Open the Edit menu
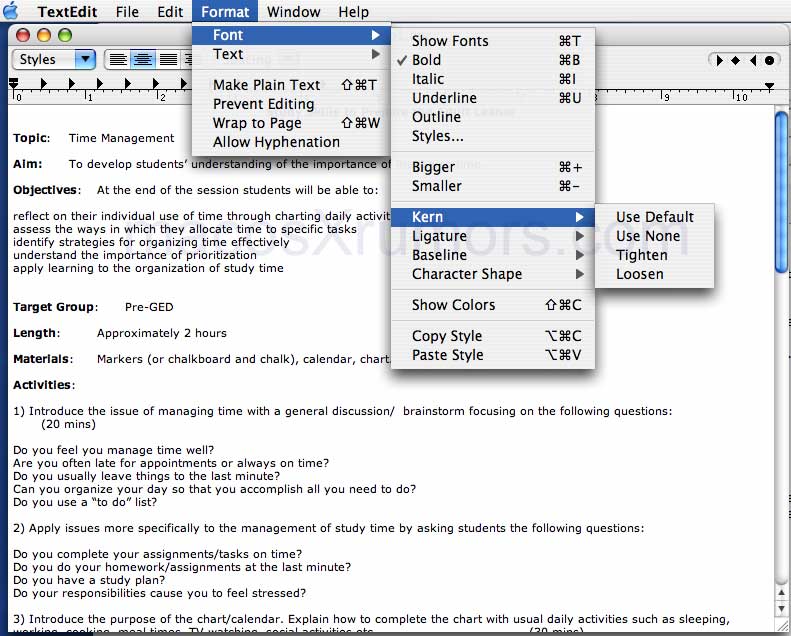The image size is (791, 636). click(x=170, y=12)
